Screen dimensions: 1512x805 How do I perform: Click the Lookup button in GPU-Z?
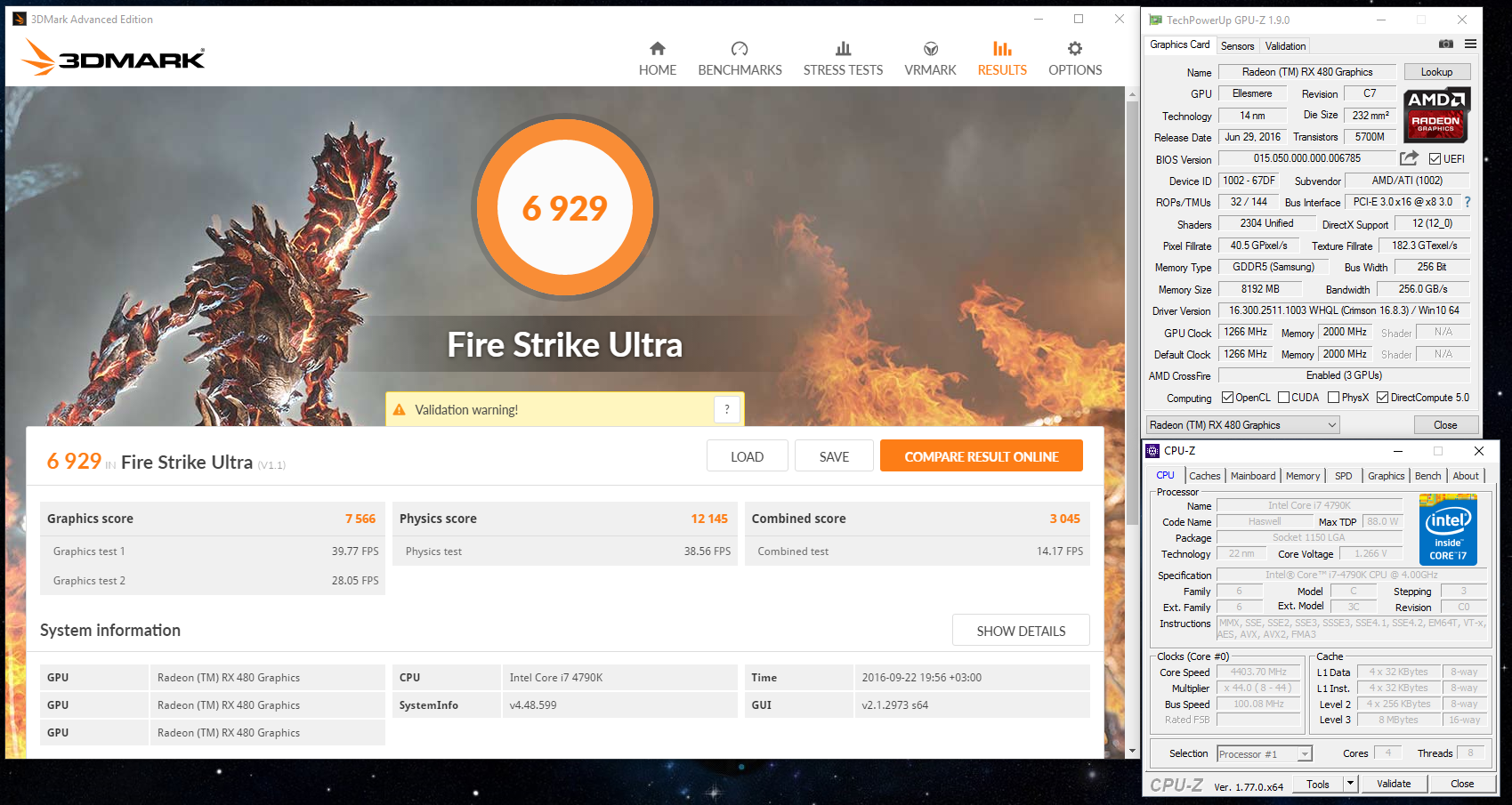click(x=1436, y=72)
